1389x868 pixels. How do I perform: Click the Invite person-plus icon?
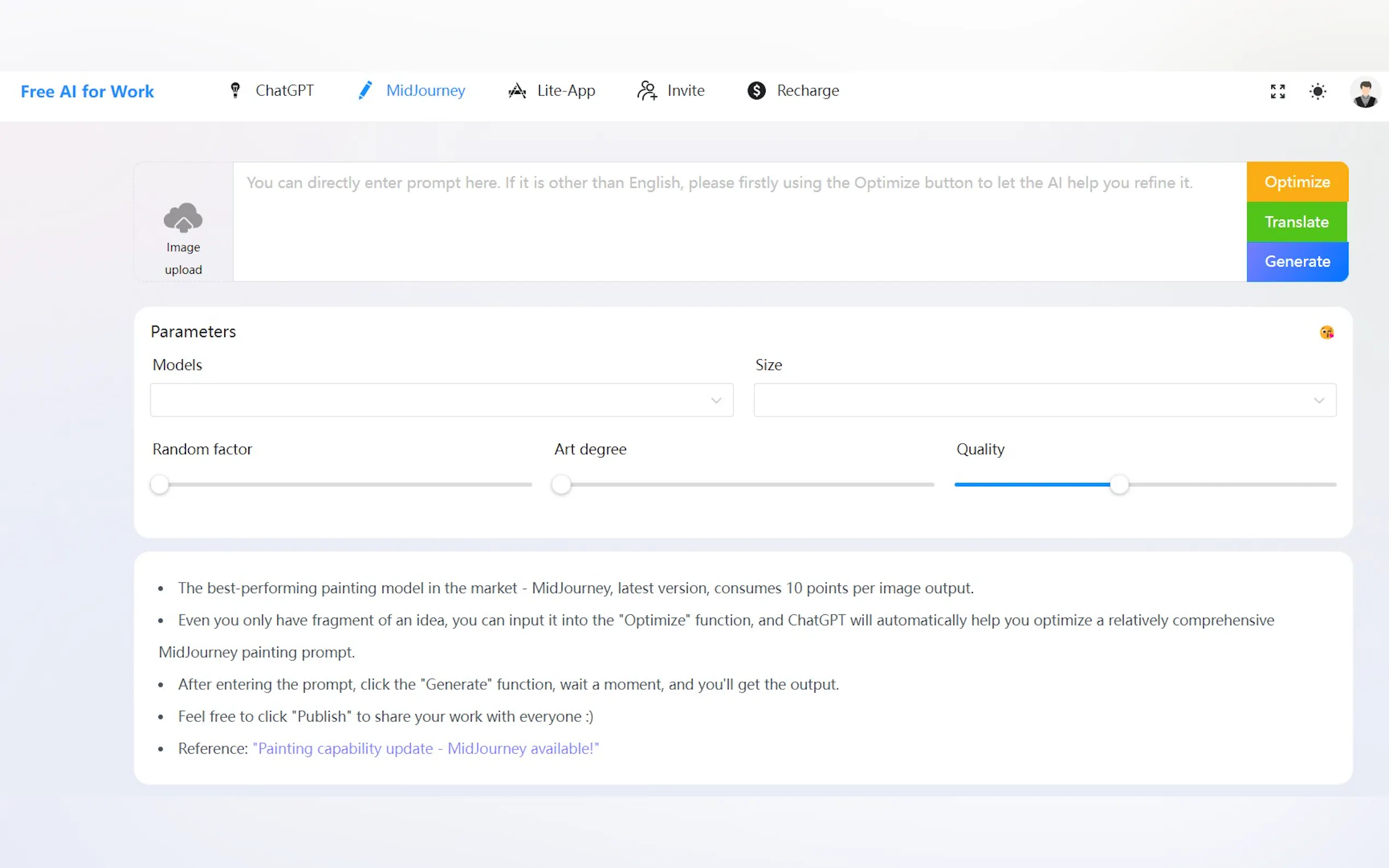coord(647,91)
